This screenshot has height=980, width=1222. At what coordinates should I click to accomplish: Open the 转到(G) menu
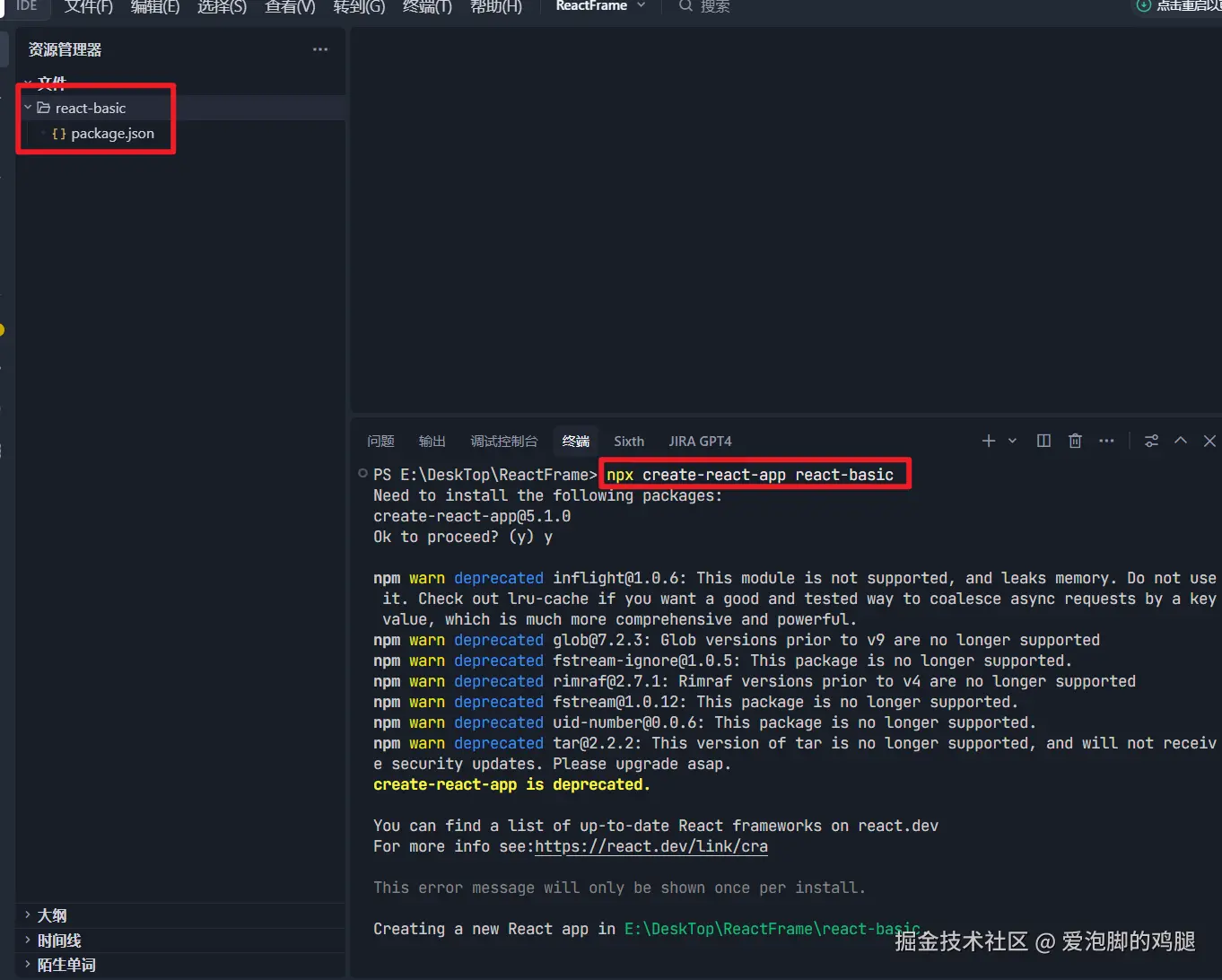[x=359, y=6]
